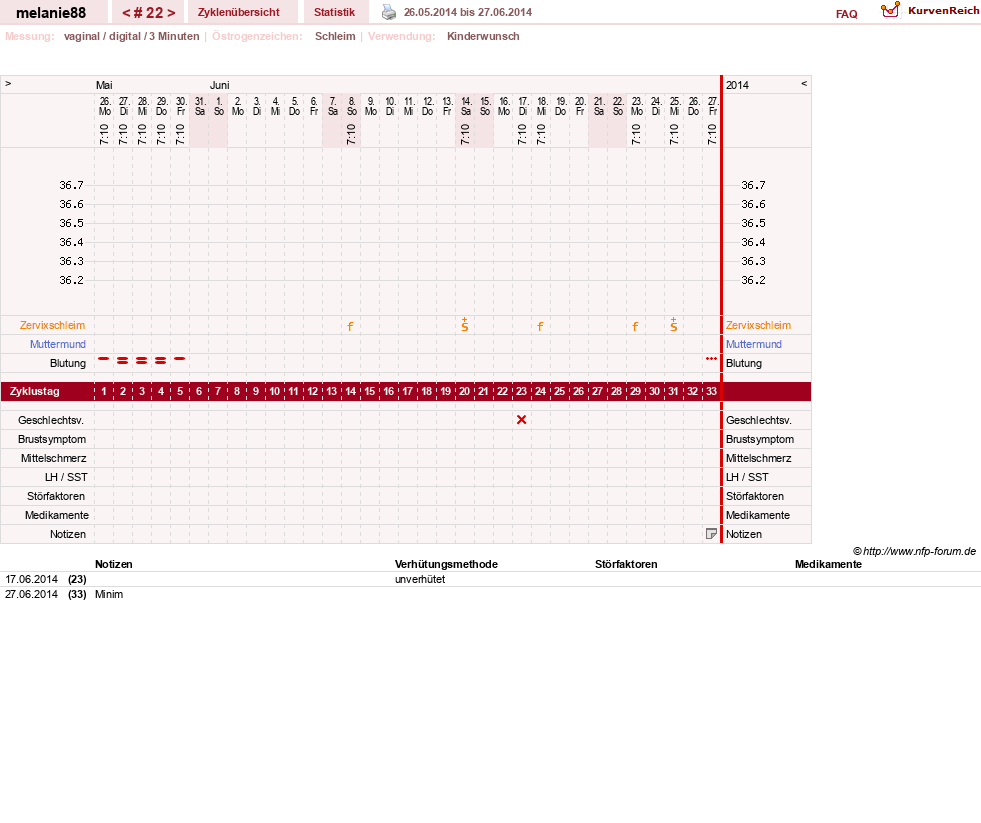981x823 pixels.
Task: Click the 17.06.2014 (23) notes row
Action: pyautogui.click(x=490, y=579)
